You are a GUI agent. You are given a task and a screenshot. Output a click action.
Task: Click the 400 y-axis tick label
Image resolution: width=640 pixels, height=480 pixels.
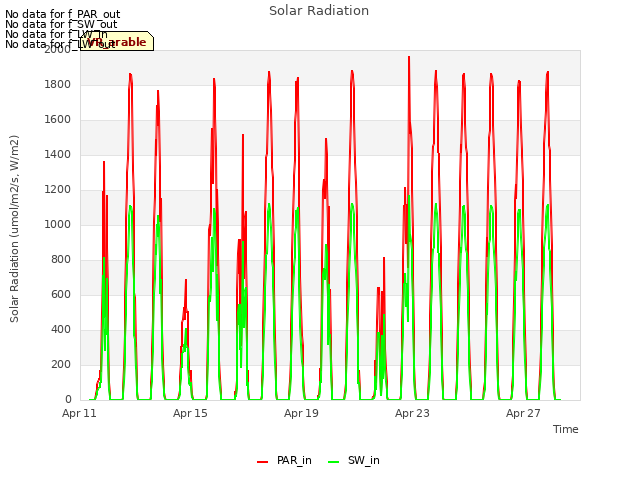click(x=61, y=330)
